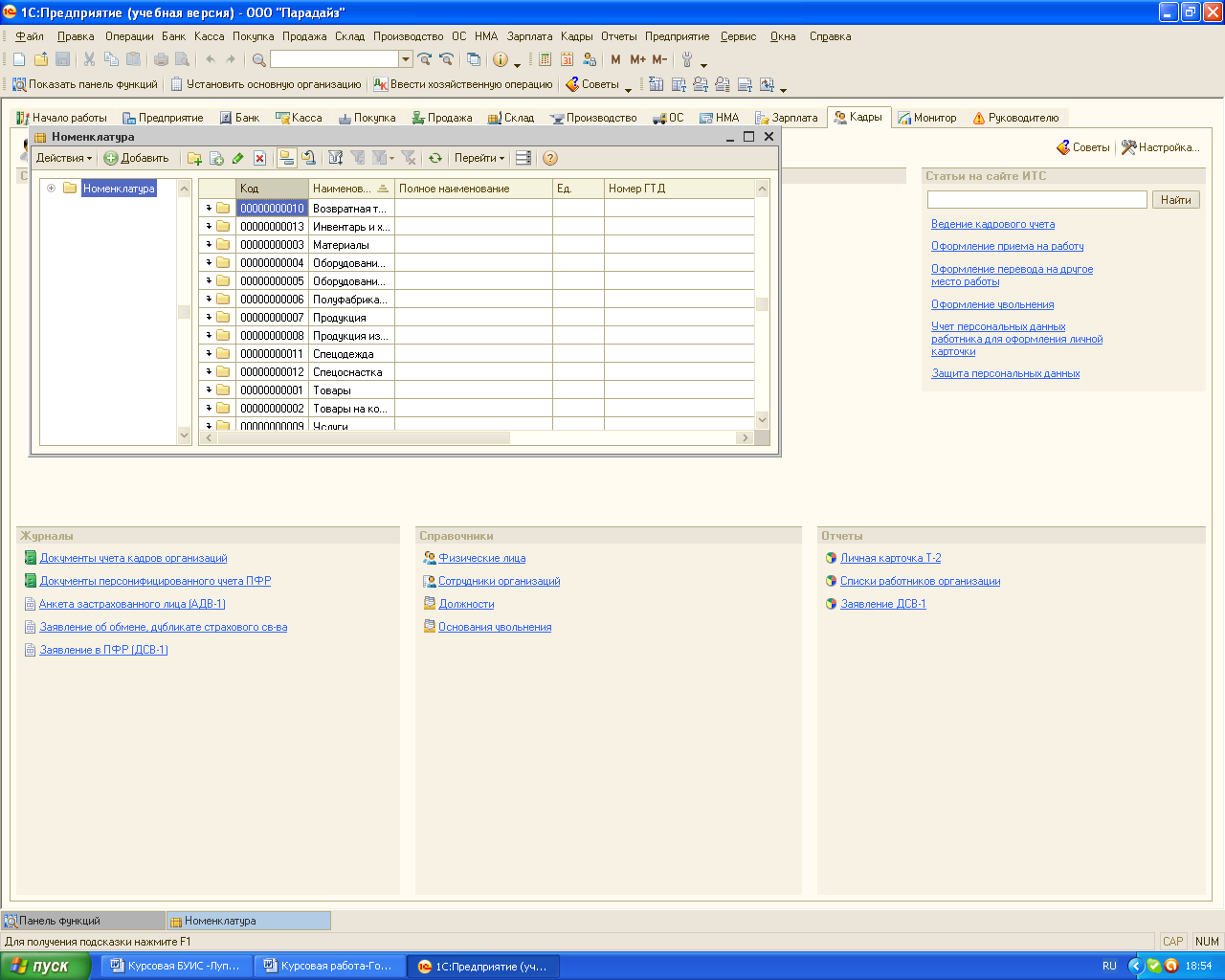The image size is (1225, 980).
Task: Click the list's horizontal scrollbar
Action: pos(364,437)
